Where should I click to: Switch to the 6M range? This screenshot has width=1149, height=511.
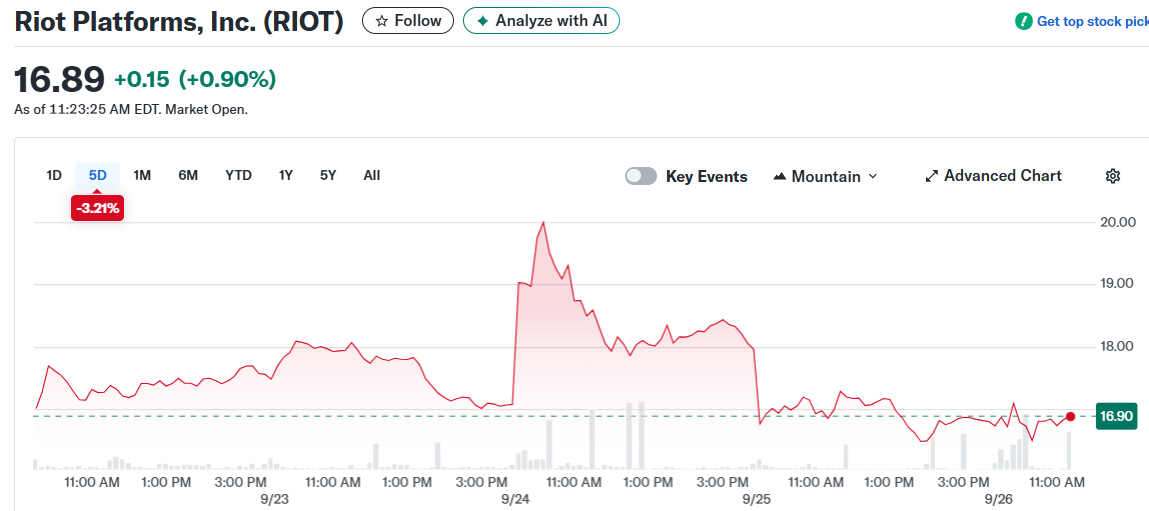click(x=188, y=175)
